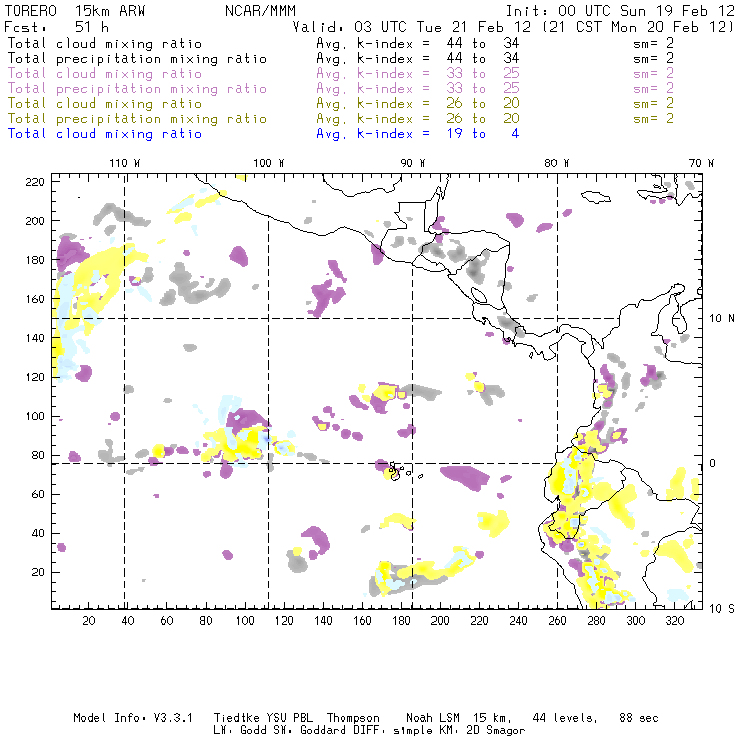Screen dimensions: 740x740
Task: Select the "88 sec" timestep text
Action: click(639, 718)
